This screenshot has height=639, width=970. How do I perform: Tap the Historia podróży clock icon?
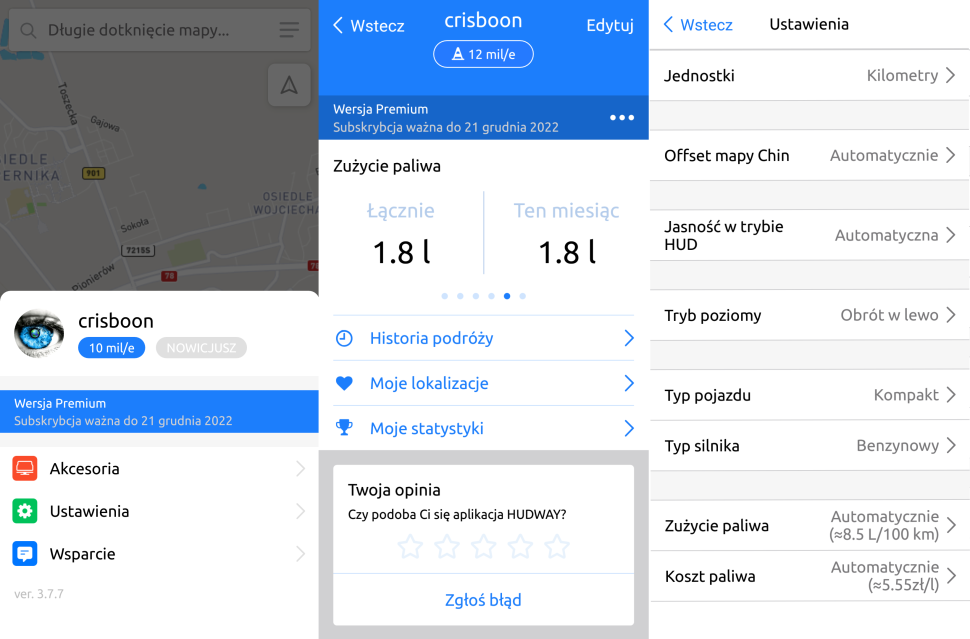click(x=344, y=338)
